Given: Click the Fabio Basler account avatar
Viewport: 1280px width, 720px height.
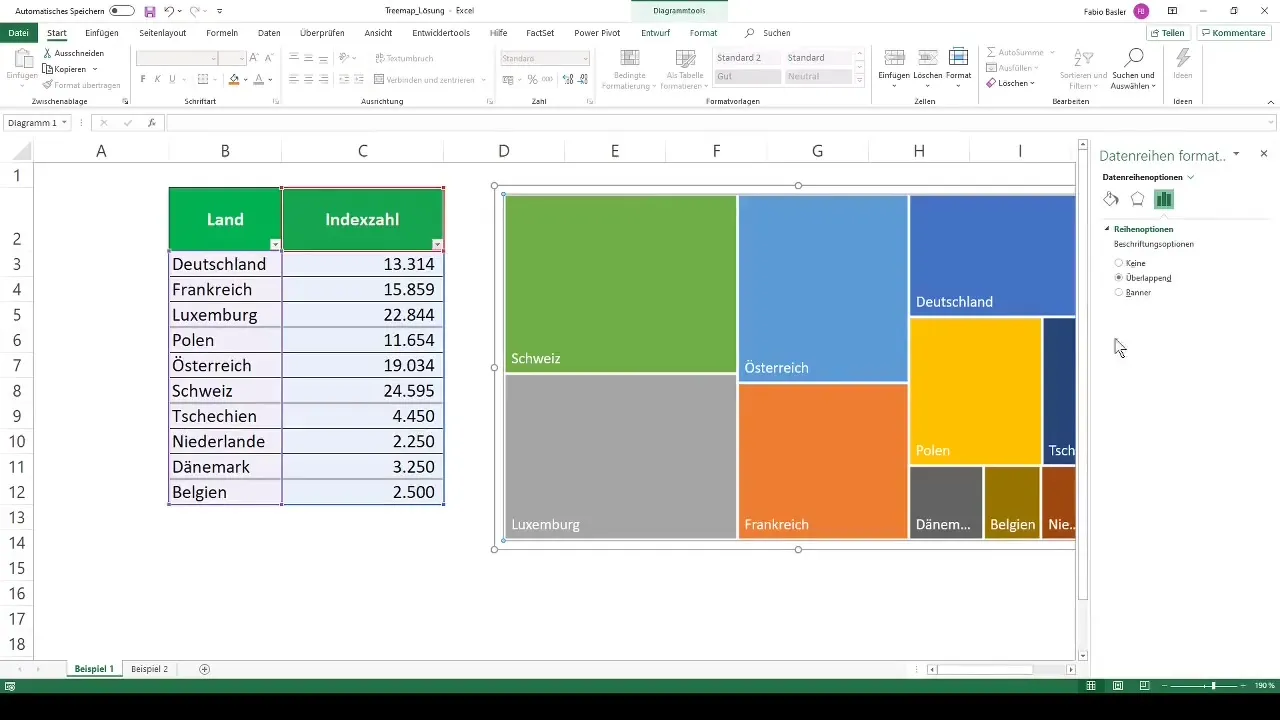Looking at the screenshot, I should click(1141, 11).
